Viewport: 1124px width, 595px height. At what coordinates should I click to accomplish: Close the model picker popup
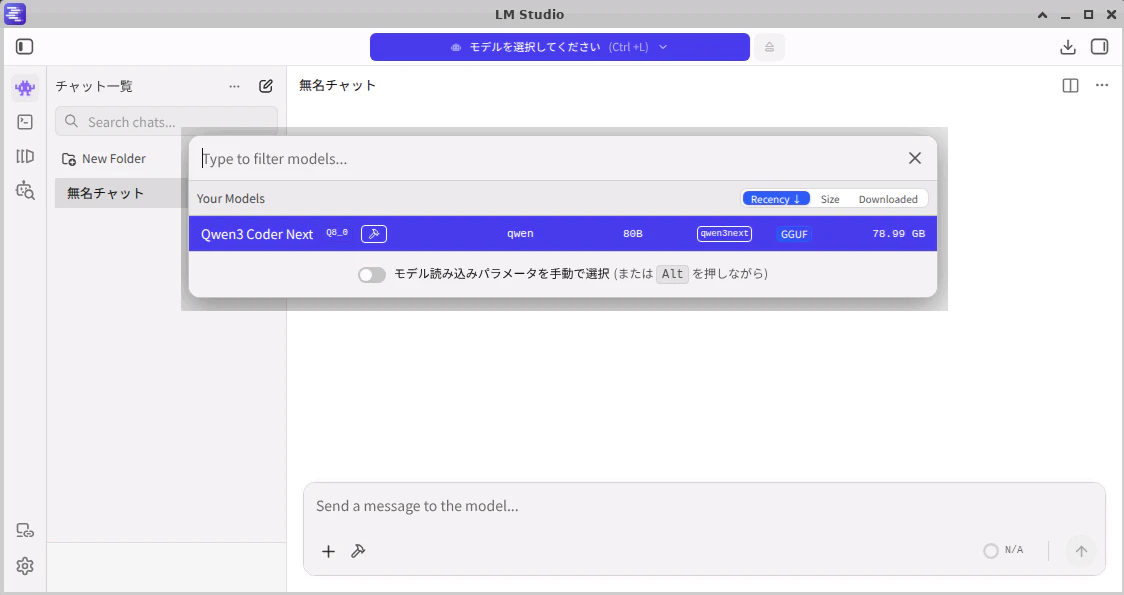(915, 158)
